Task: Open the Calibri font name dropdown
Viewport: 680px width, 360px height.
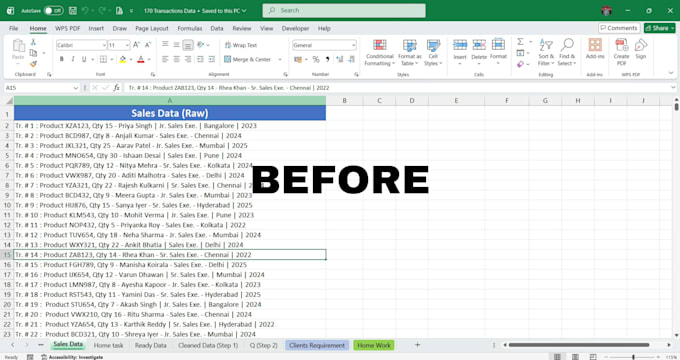Action: tap(105, 45)
